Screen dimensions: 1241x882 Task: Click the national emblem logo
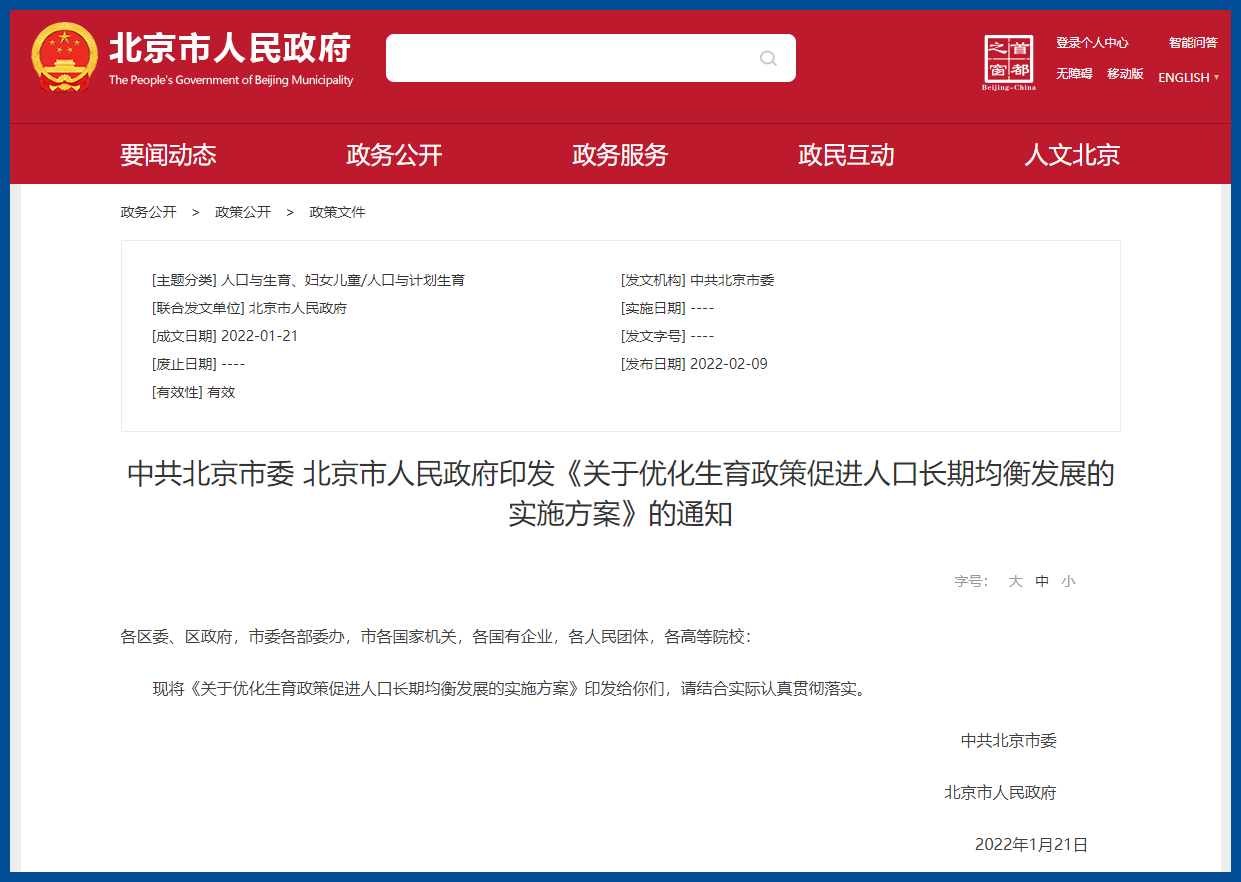(65, 58)
